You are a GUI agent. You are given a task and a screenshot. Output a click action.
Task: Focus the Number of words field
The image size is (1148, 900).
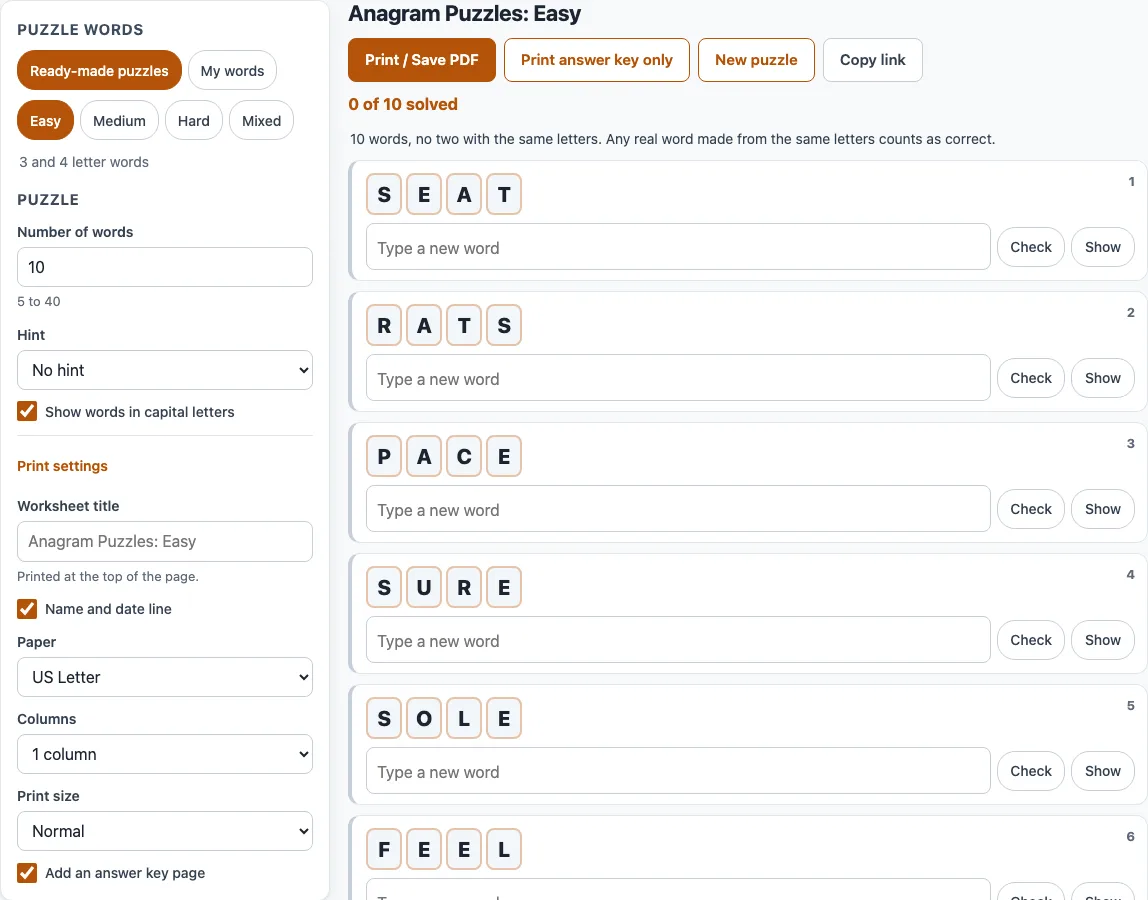click(x=165, y=267)
